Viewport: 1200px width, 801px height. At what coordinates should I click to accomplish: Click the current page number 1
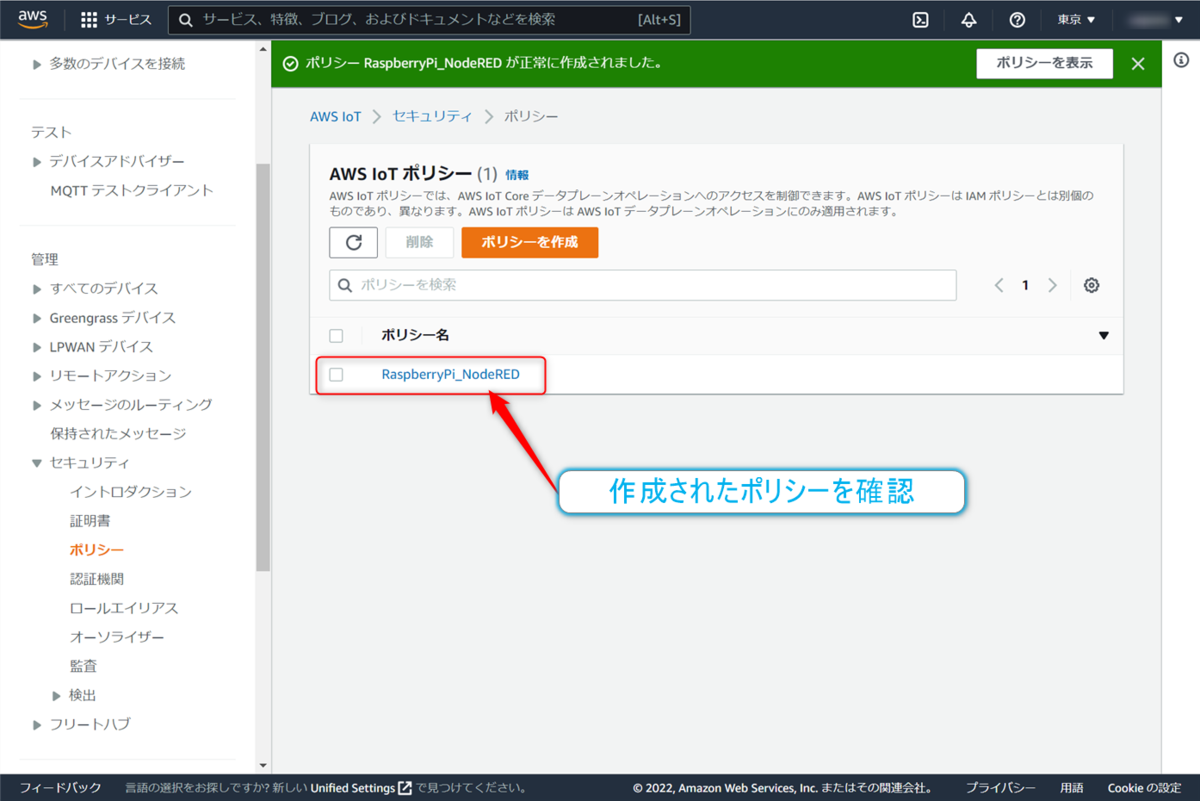coord(1025,285)
